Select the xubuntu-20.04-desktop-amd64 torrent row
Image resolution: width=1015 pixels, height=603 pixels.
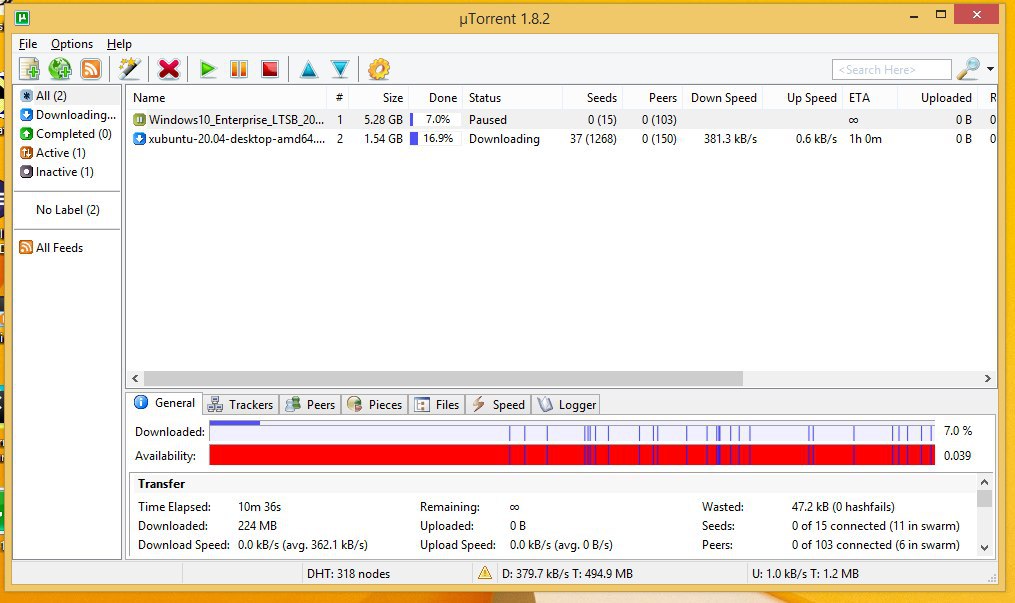(x=561, y=138)
